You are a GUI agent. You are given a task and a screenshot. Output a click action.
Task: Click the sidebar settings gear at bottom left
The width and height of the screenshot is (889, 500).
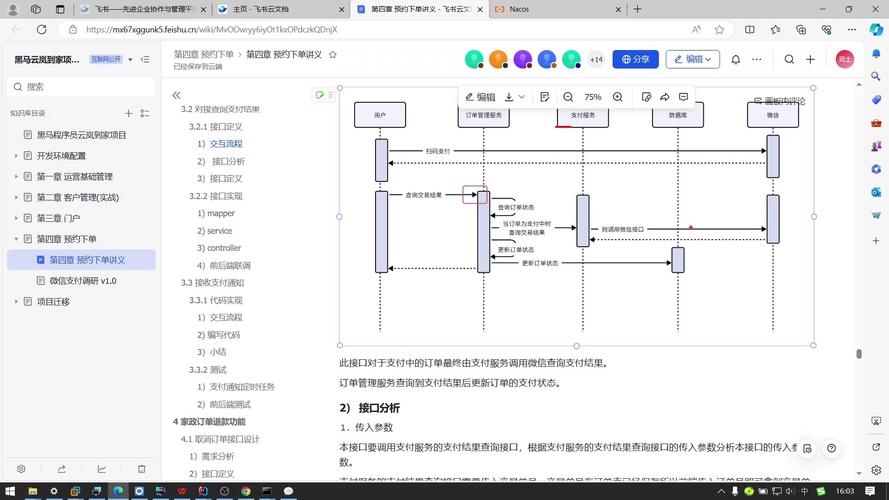(x=21, y=469)
